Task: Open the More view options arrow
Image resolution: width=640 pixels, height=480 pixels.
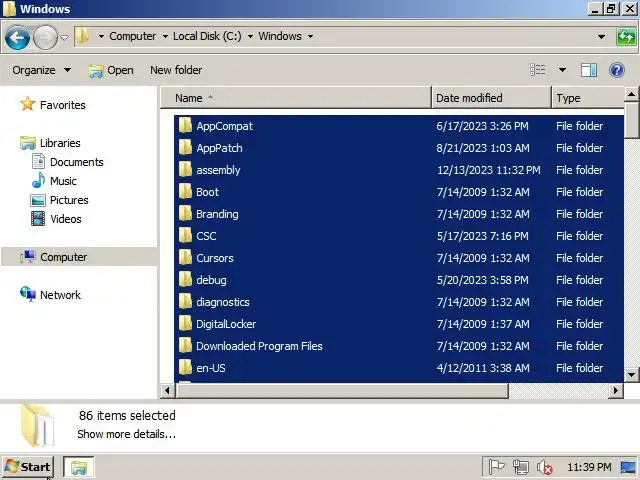Action: click(562, 70)
